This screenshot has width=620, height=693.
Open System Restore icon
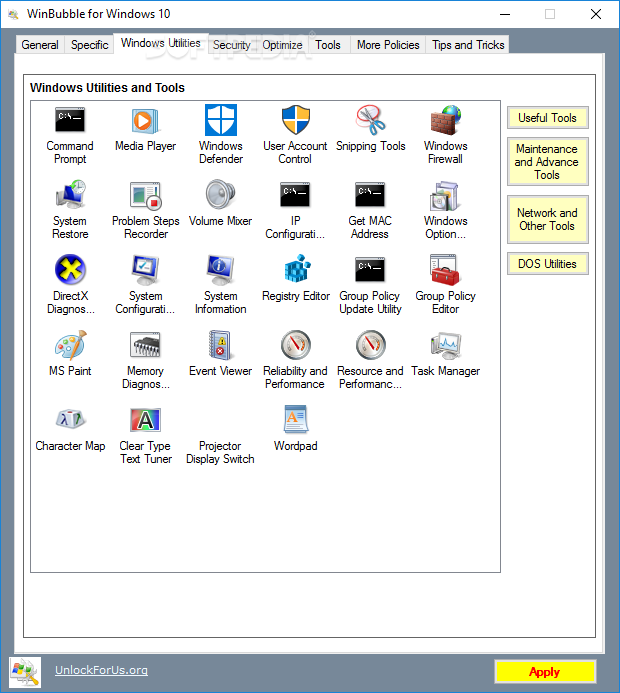(x=70, y=194)
